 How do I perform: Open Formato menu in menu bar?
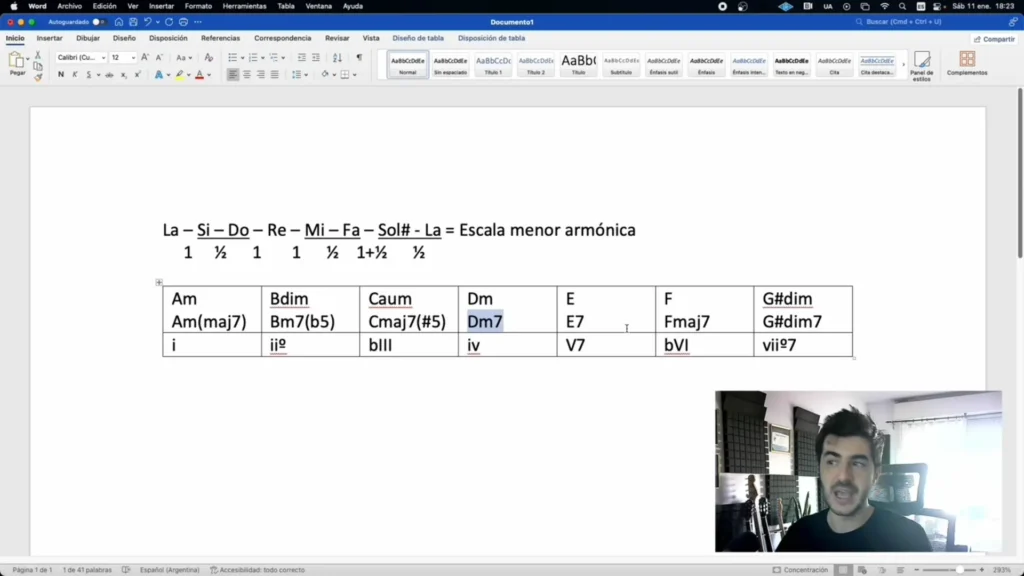199,7
